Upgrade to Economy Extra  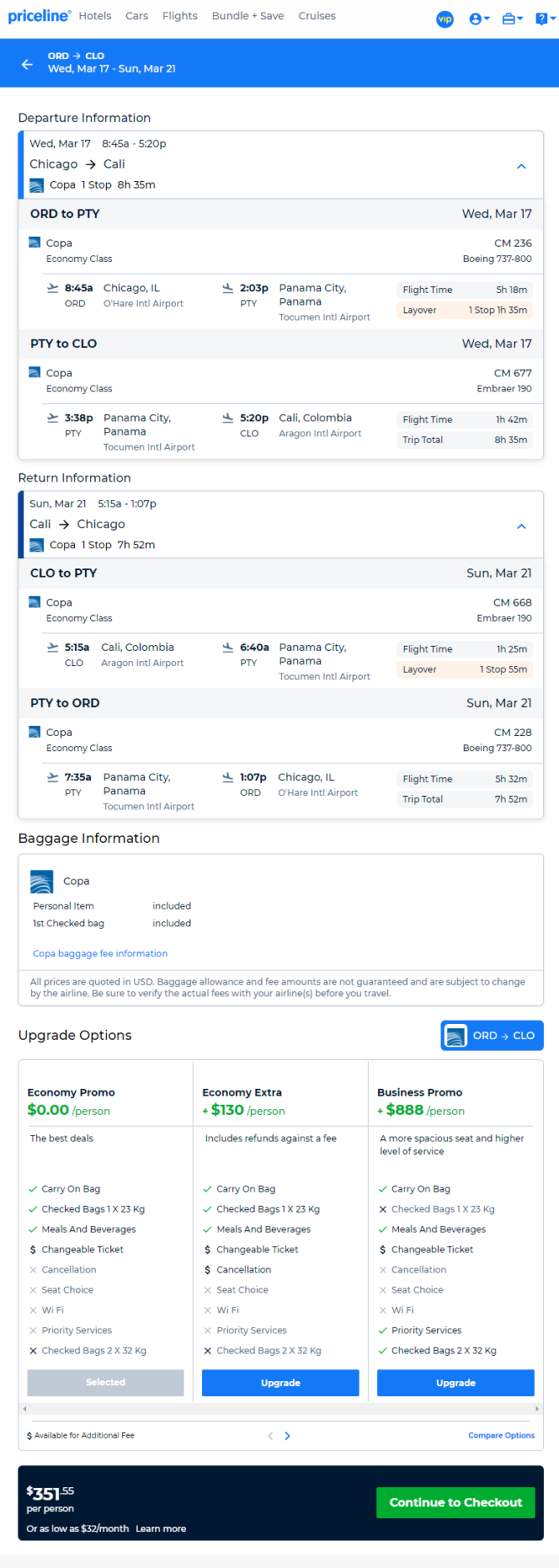coord(280,1382)
